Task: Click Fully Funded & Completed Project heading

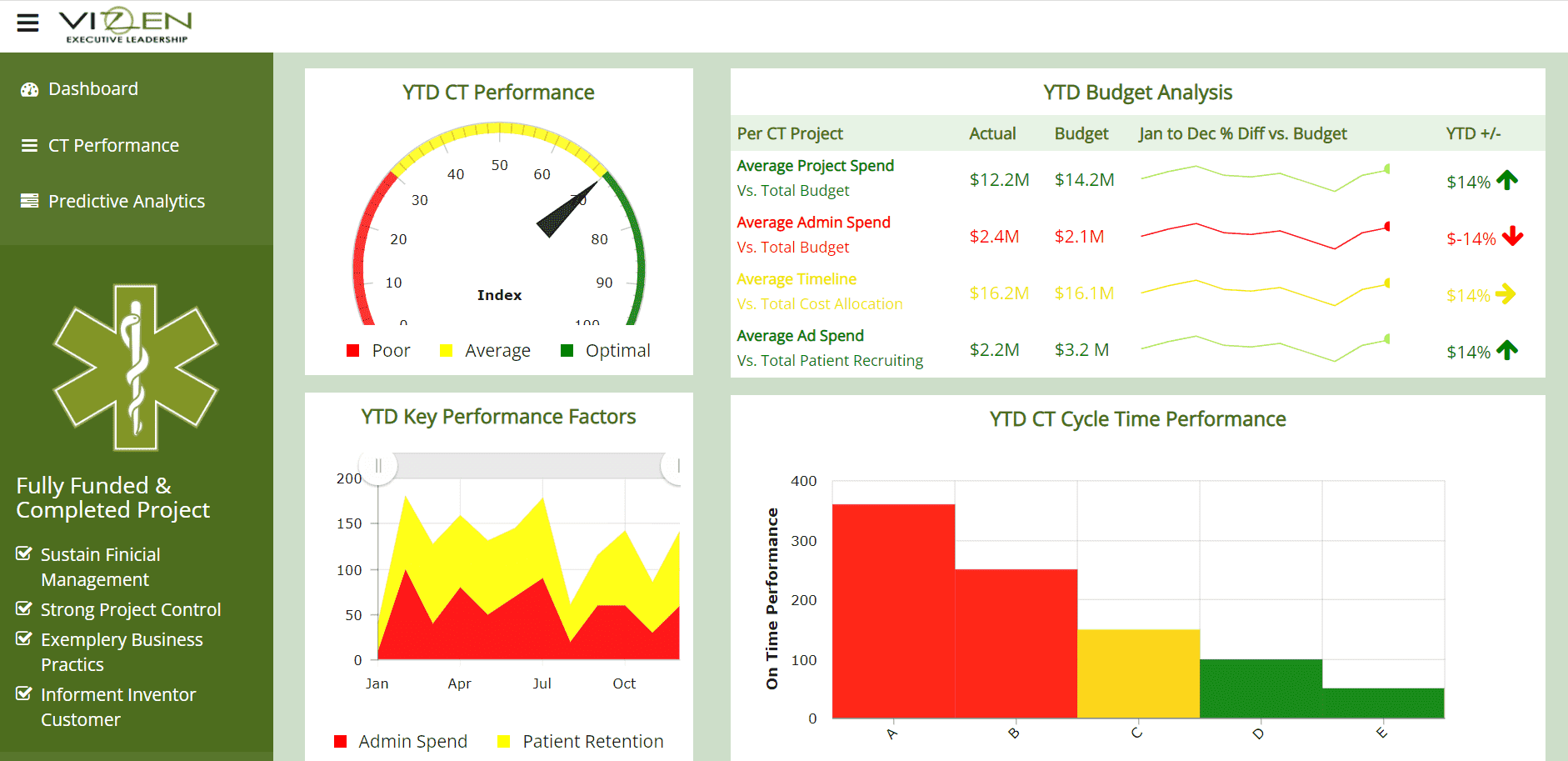Action: [112, 498]
